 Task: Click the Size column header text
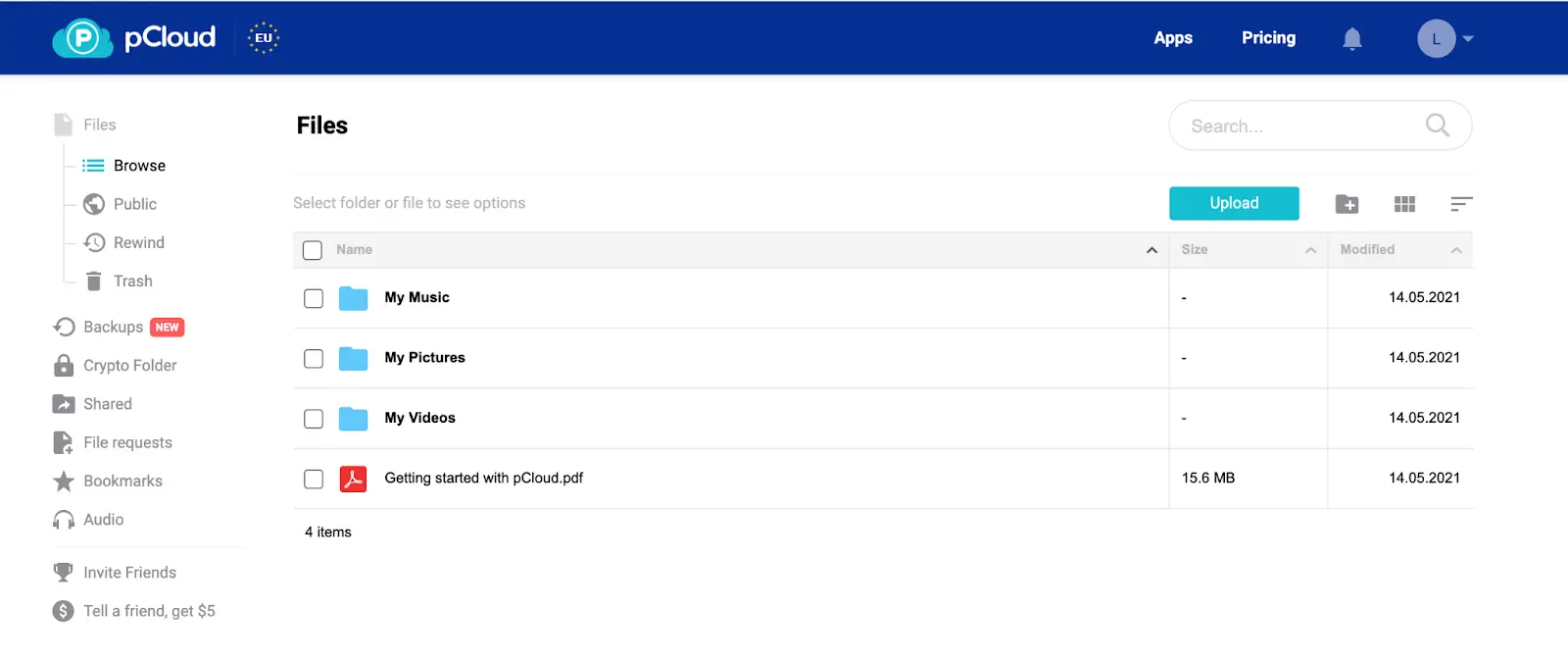pos(1194,249)
